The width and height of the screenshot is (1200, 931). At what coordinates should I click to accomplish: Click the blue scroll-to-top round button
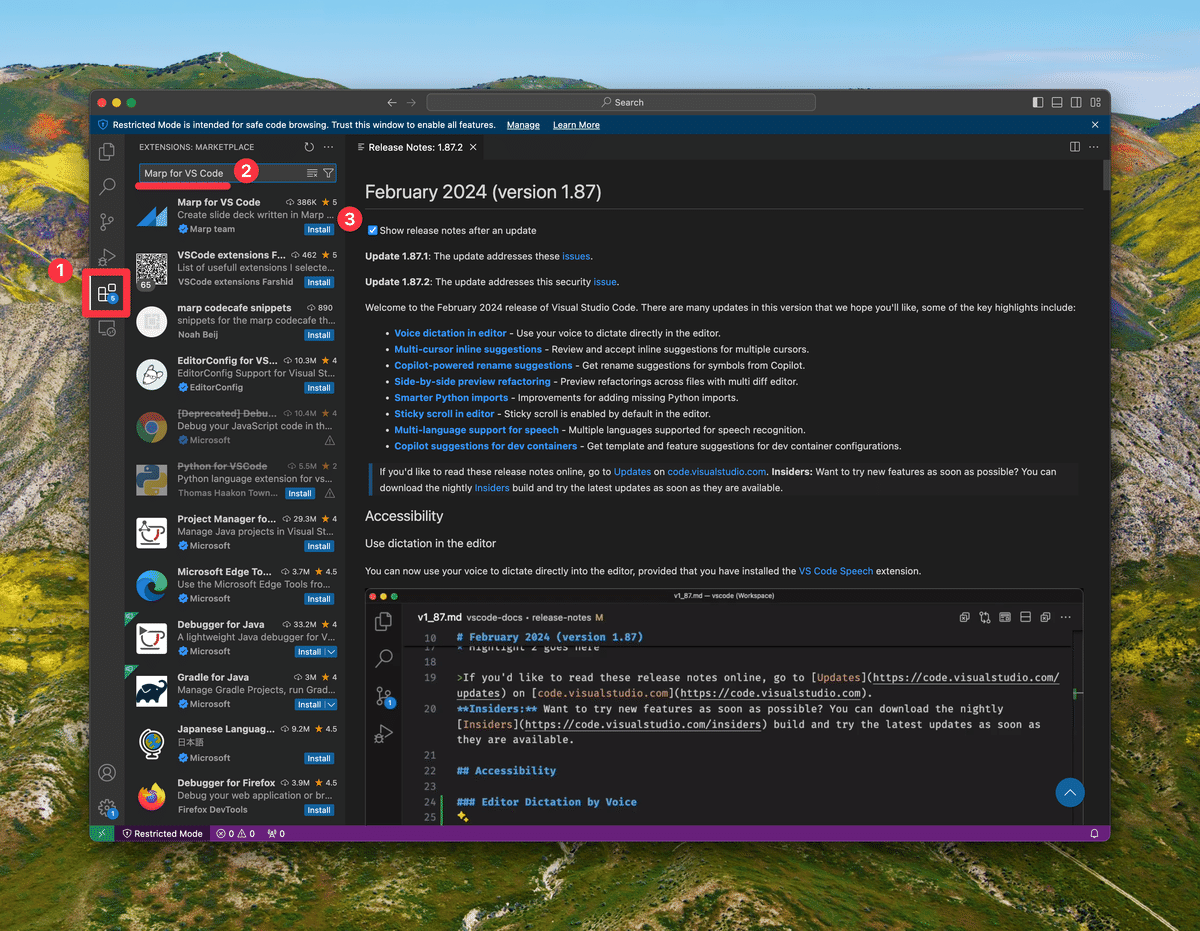click(1070, 793)
